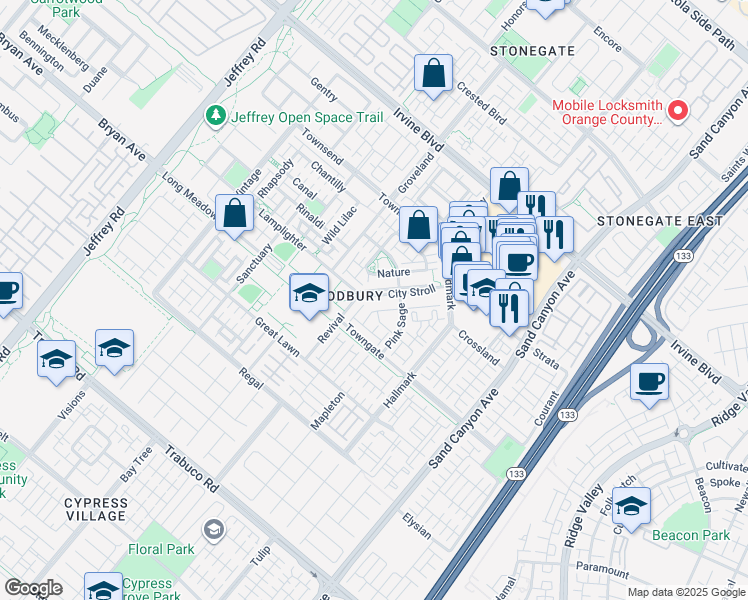Click the coffee marker east of Route 133
This screenshot has width=748, height=600.
tap(649, 385)
